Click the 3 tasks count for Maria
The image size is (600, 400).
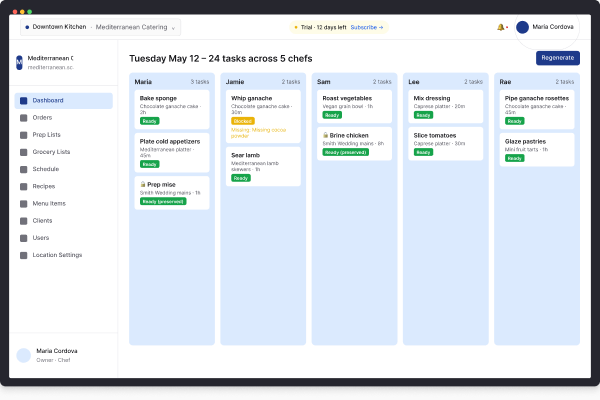click(x=200, y=82)
